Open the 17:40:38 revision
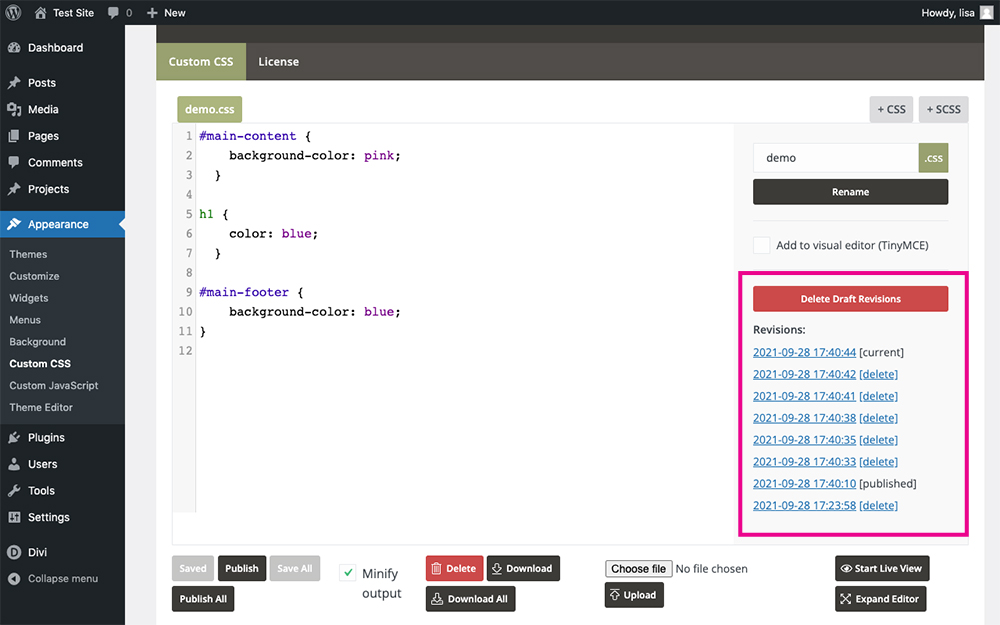This screenshot has width=1000, height=625. 804,418
